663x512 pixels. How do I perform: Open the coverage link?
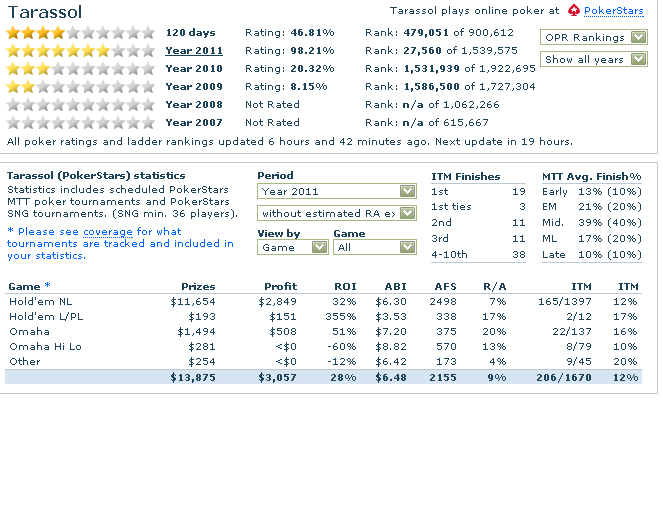click(108, 232)
